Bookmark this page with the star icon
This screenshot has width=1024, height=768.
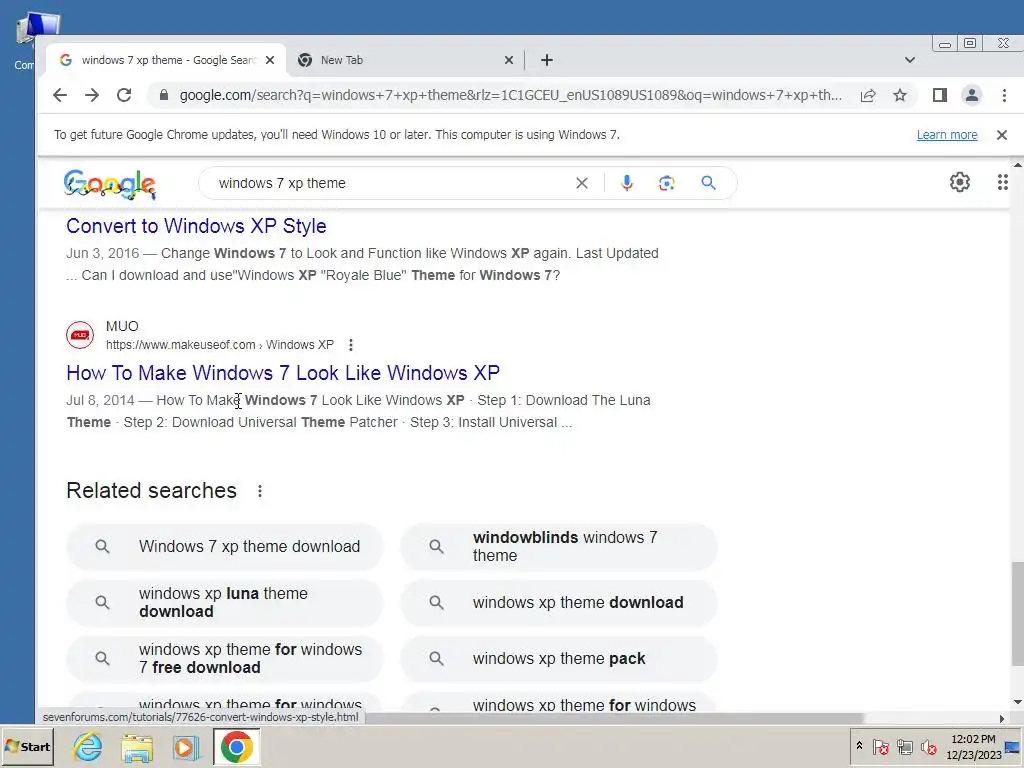pos(900,95)
